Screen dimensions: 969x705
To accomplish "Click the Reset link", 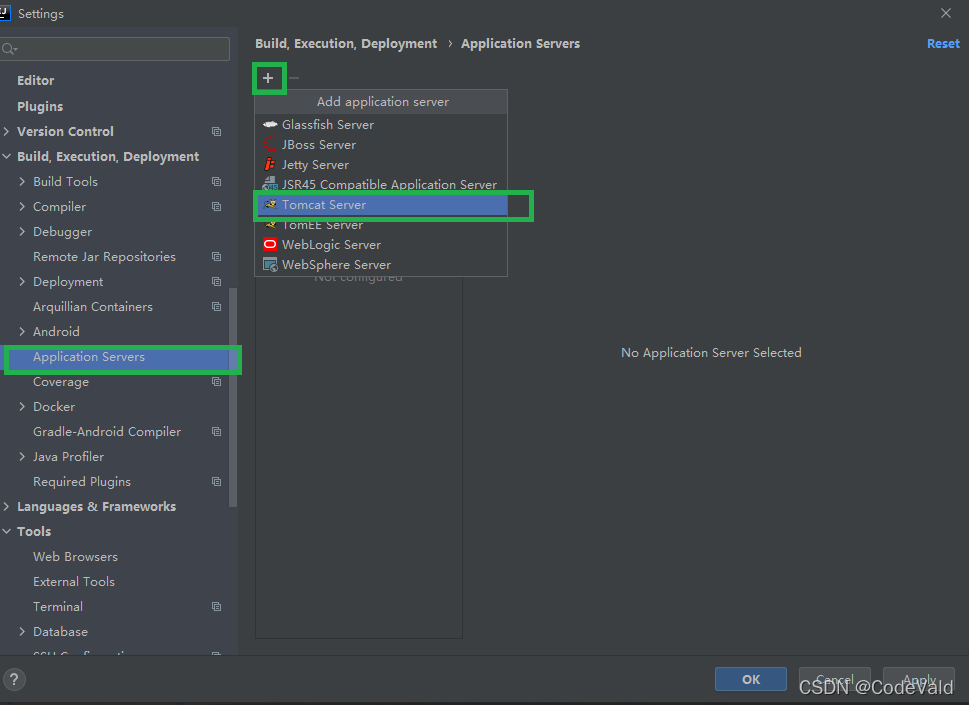I will tap(943, 44).
